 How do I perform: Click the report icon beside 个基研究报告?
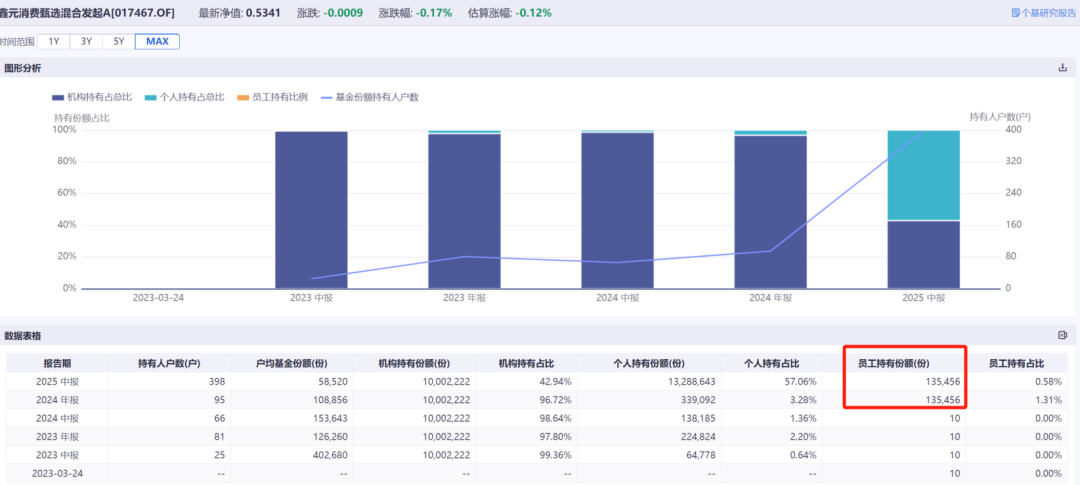click(1016, 13)
